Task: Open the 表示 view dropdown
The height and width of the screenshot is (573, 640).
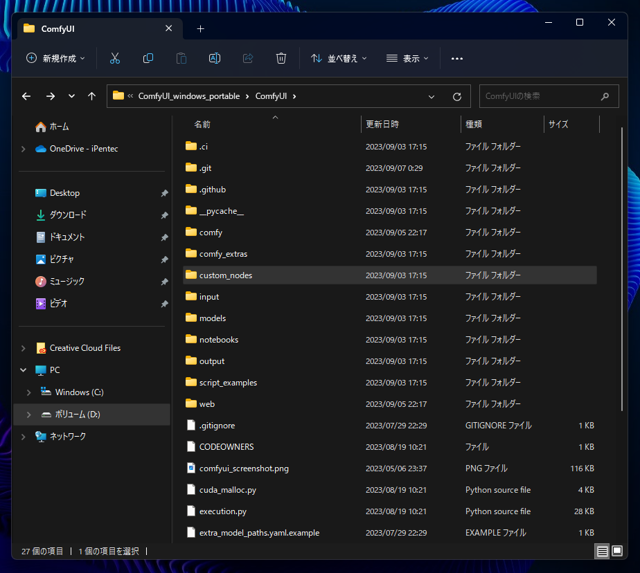Action: point(407,58)
